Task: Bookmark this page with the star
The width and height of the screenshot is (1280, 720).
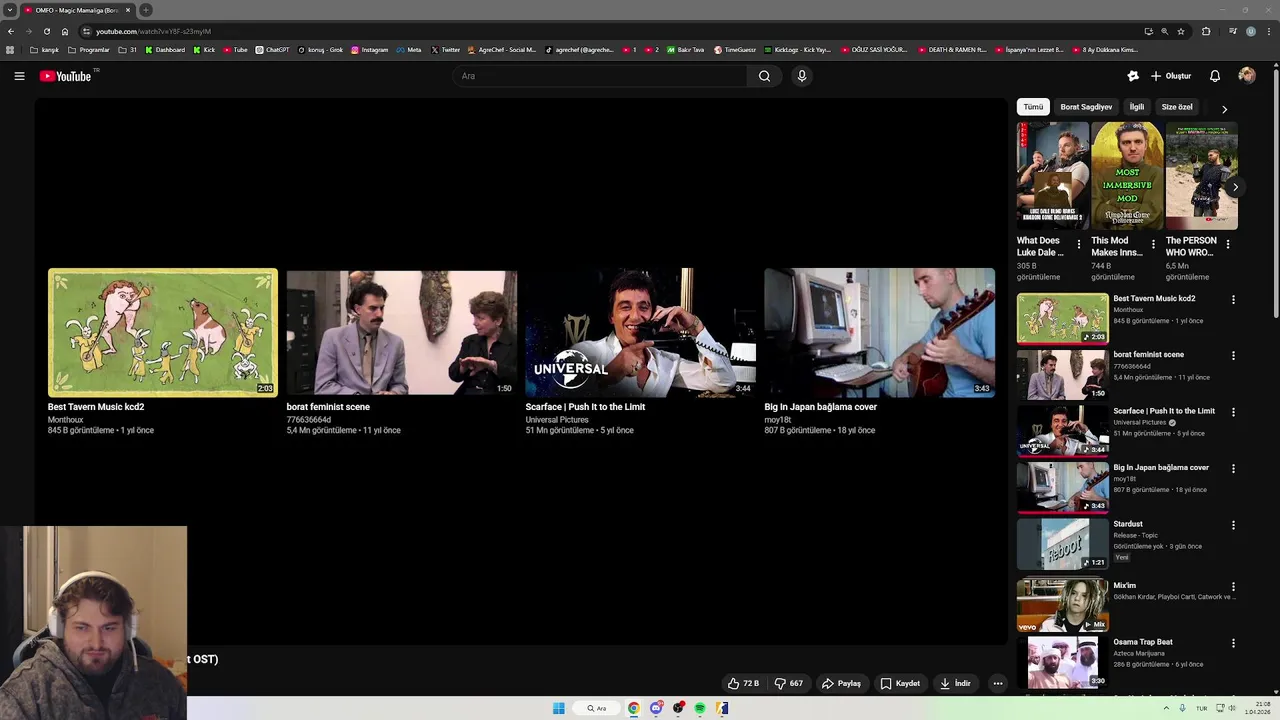Action: pos(1181,31)
